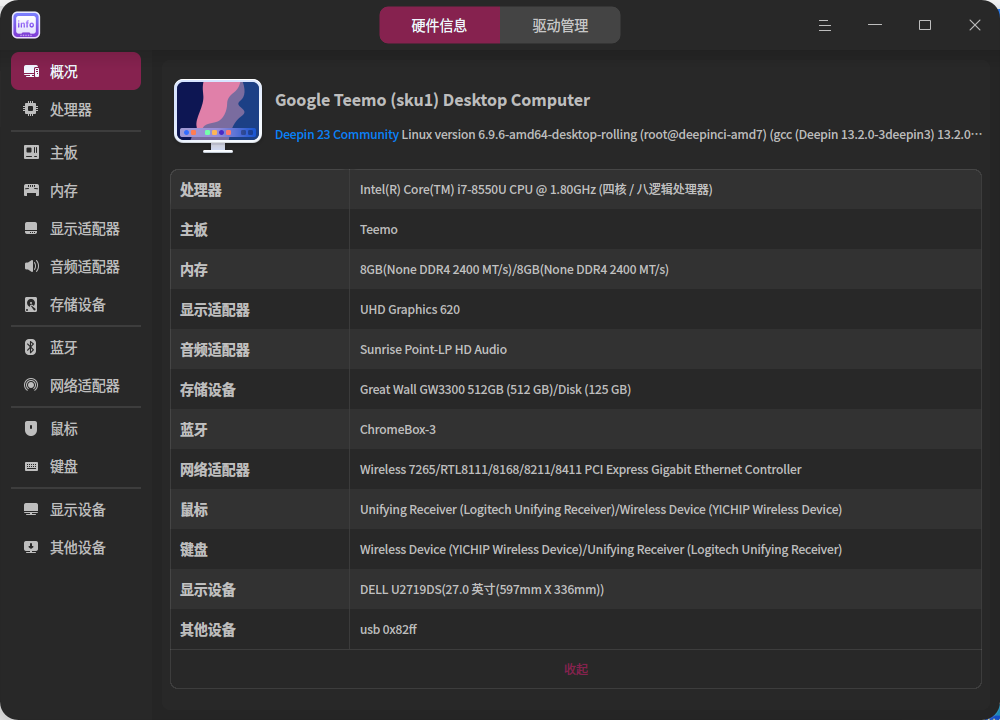Click Wireless 7265/RTL8111 network adapter value
Image resolution: width=1000 pixels, height=720 pixels.
tap(580, 470)
